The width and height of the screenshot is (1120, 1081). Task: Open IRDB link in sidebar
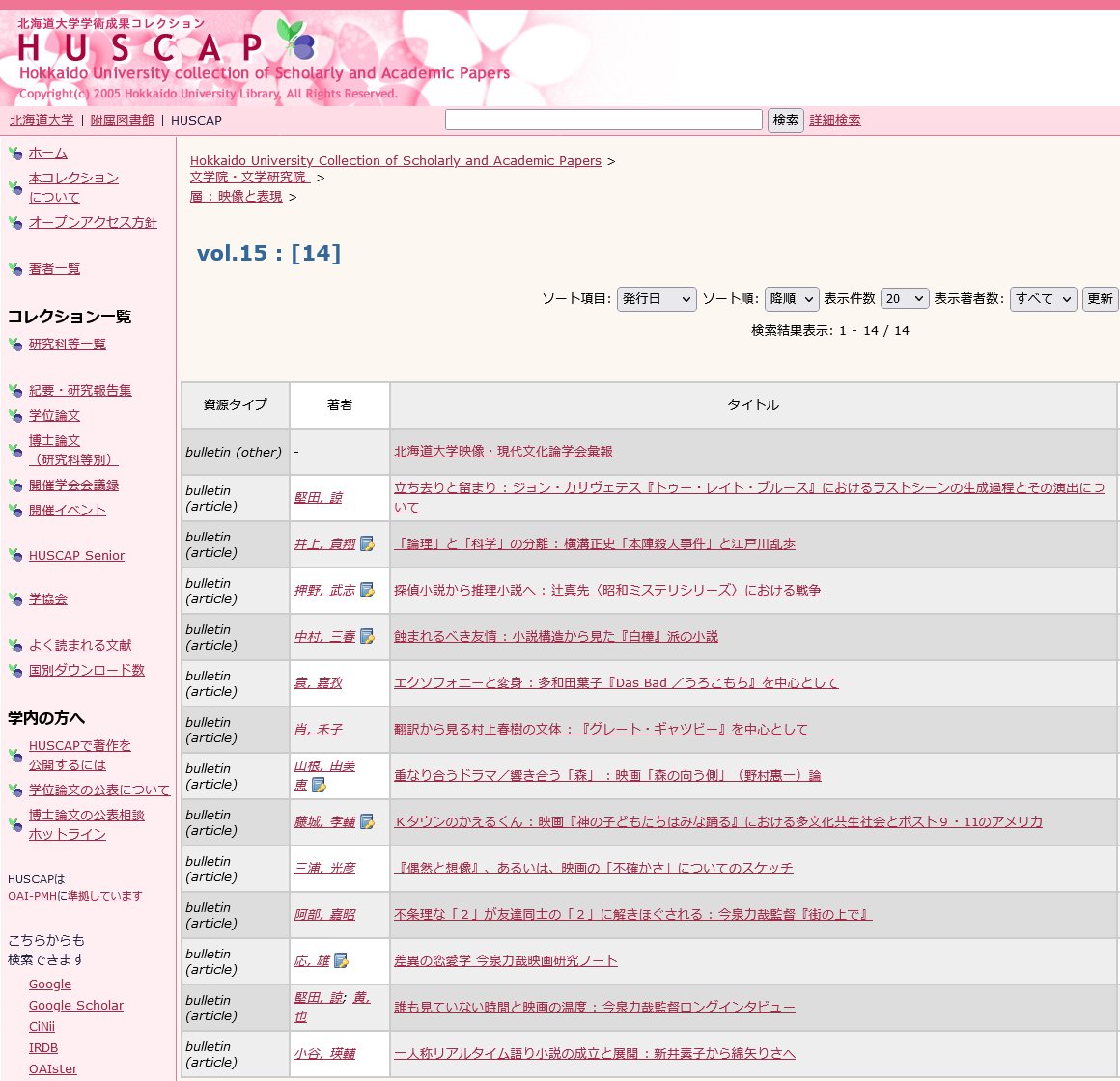pyautogui.click(x=42, y=1047)
